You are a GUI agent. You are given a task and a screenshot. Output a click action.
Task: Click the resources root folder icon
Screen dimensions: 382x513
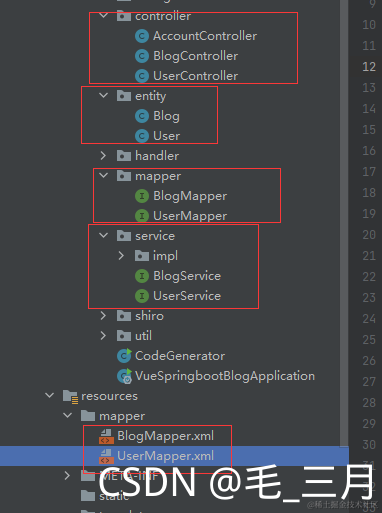pyautogui.click(x=70, y=396)
